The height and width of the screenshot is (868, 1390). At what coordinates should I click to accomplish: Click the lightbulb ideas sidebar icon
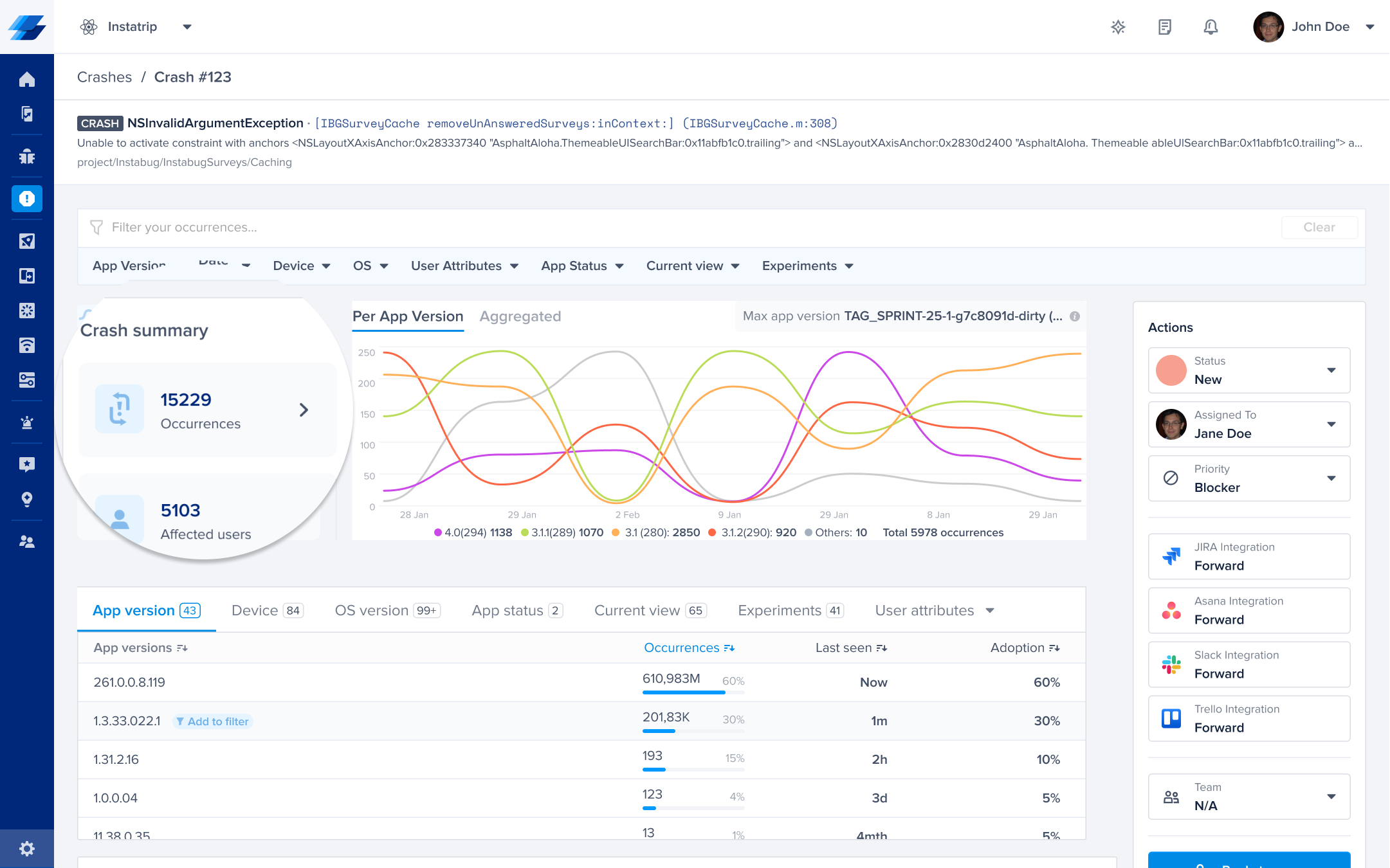(27, 500)
